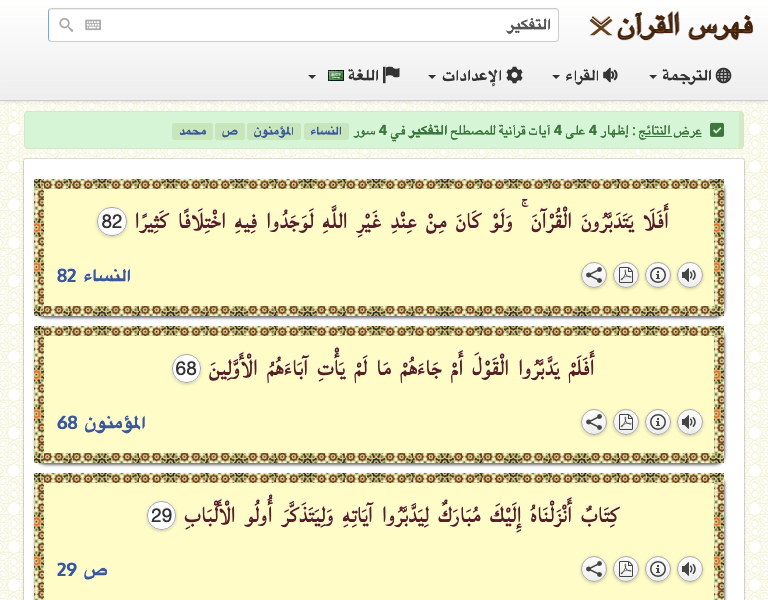The height and width of the screenshot is (600, 768).
Task: Click the search magnifier icon
Action: coord(66,26)
